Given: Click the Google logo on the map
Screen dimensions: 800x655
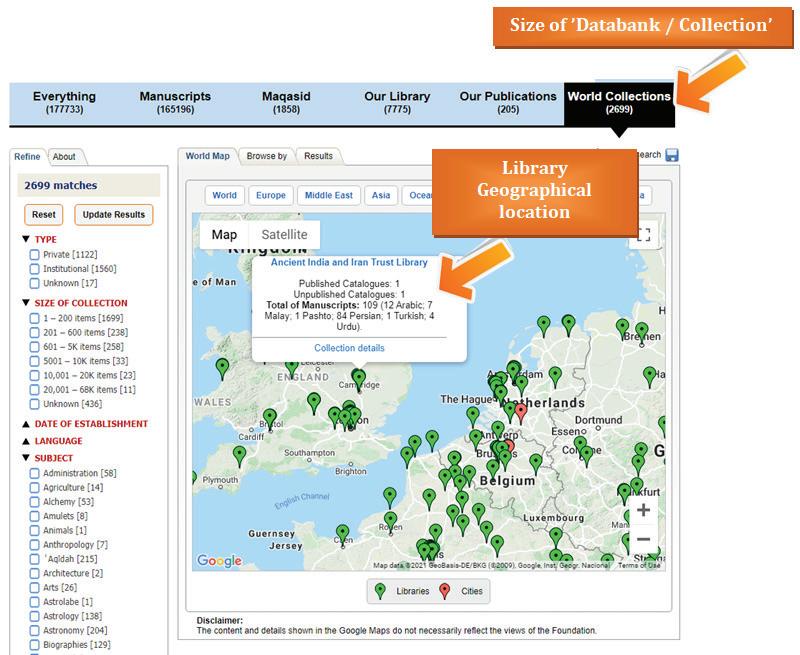Looking at the screenshot, I should (x=219, y=561).
